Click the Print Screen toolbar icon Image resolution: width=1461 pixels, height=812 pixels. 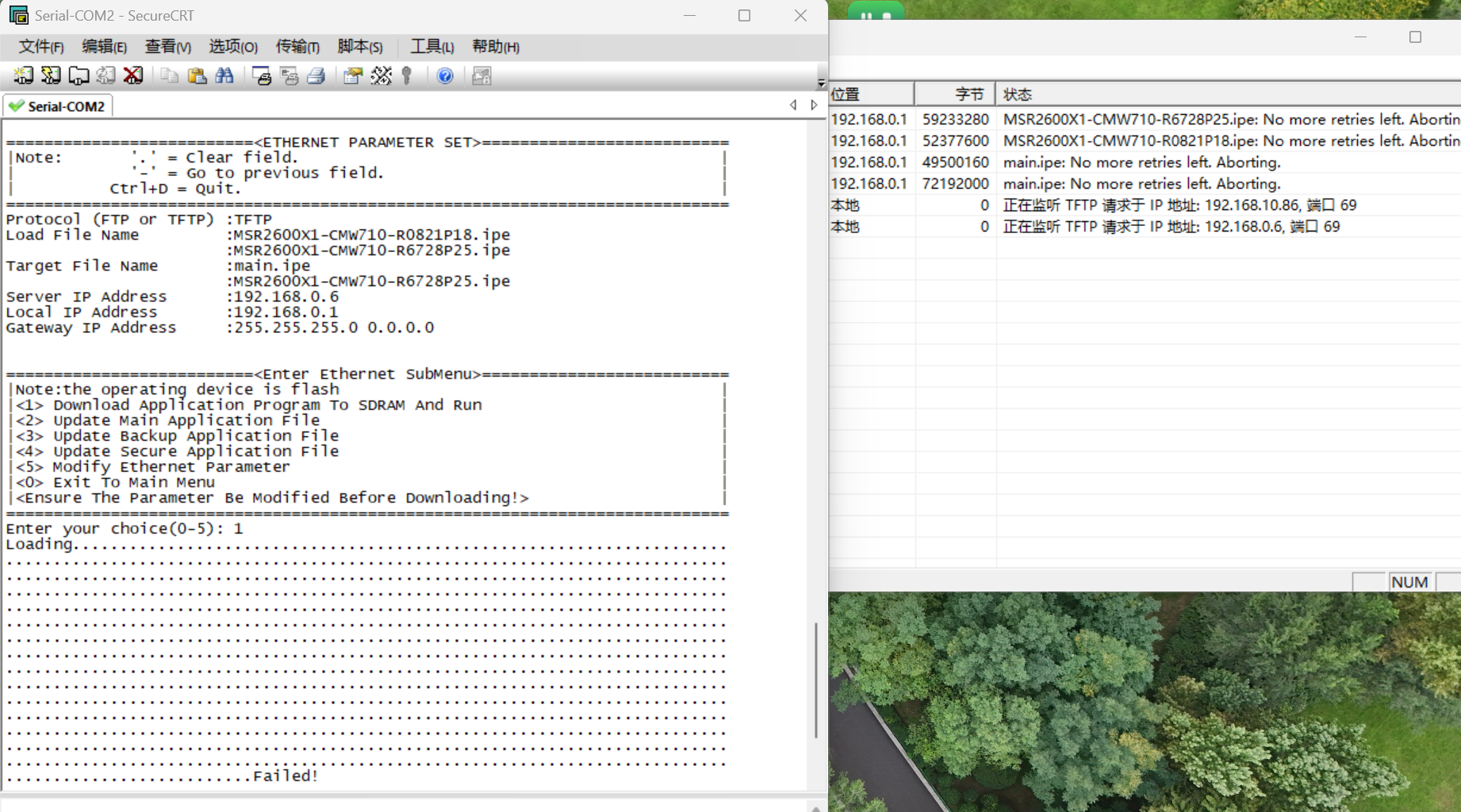261,76
